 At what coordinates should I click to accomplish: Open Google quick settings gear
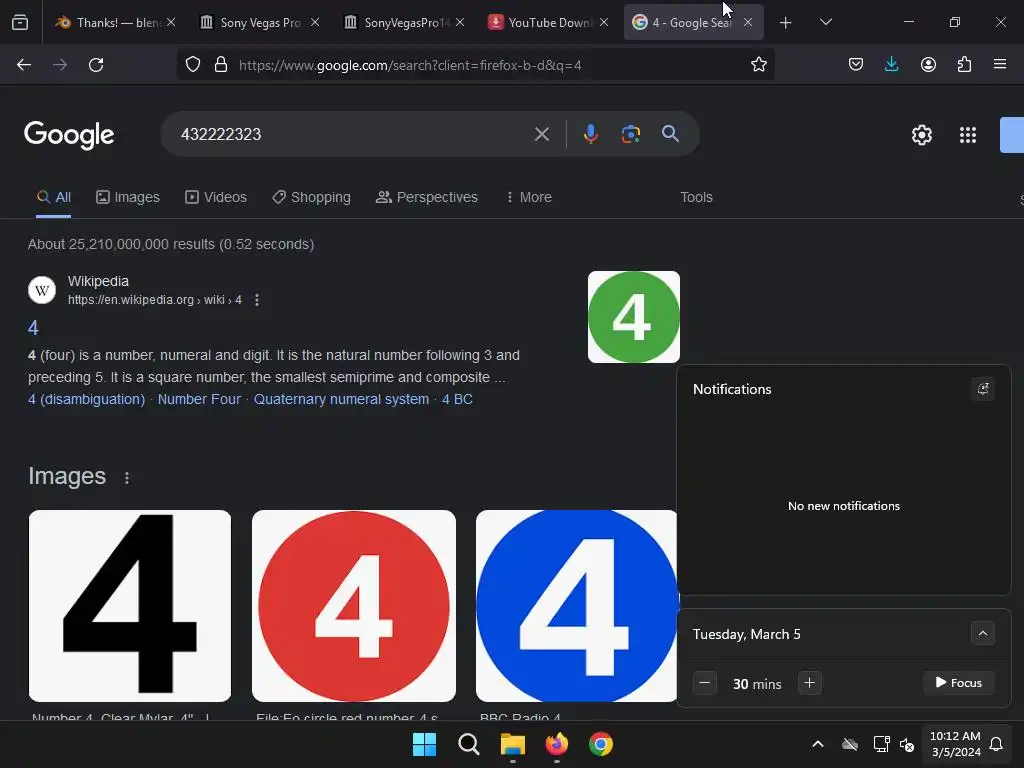(x=921, y=135)
